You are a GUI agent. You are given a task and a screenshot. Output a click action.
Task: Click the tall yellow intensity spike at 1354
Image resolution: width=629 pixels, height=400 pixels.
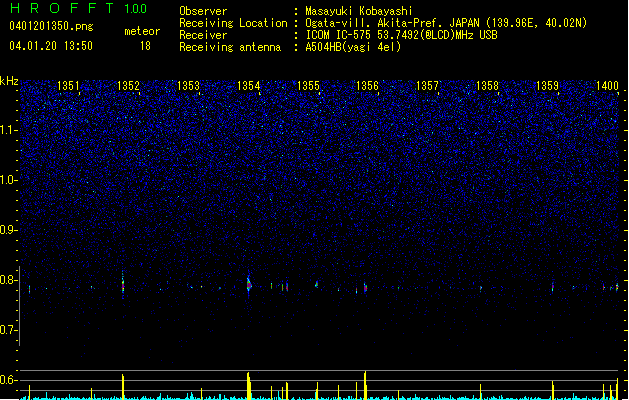coord(249,386)
